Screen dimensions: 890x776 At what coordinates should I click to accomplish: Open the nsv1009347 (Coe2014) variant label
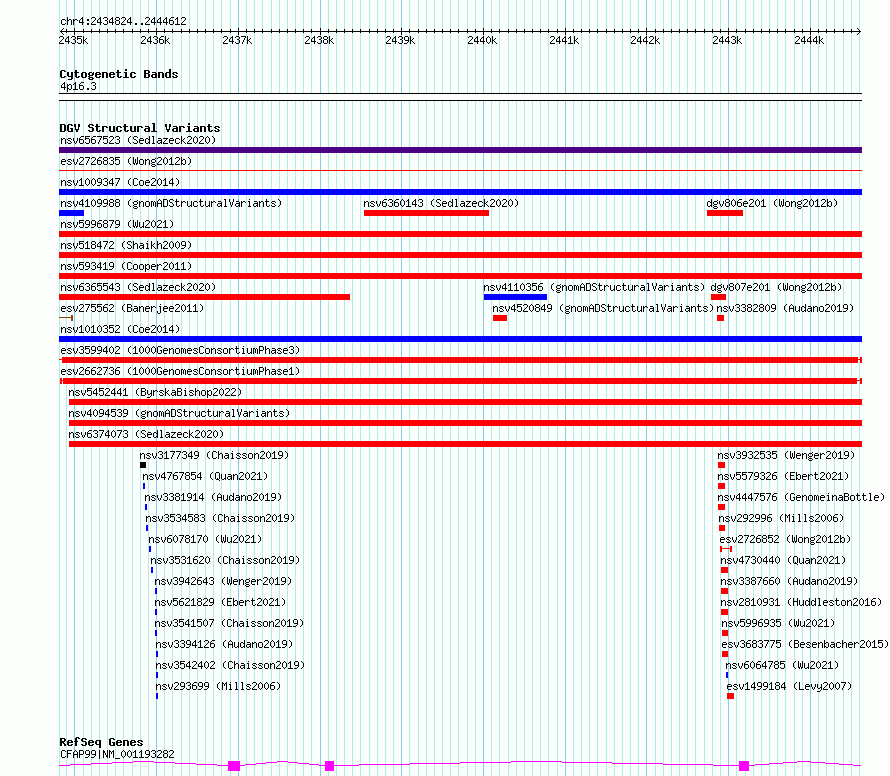pos(120,182)
